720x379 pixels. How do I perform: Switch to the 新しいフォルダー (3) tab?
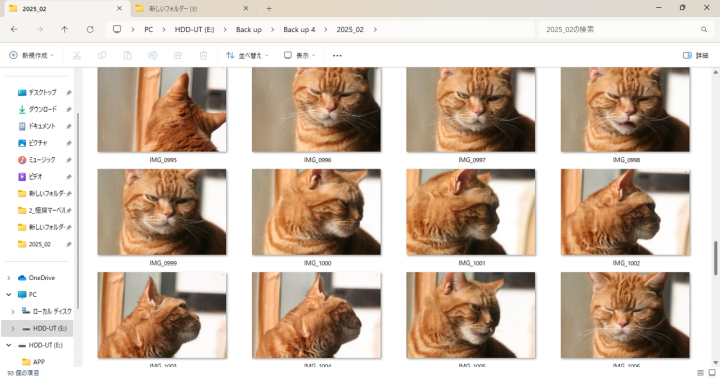click(192, 9)
